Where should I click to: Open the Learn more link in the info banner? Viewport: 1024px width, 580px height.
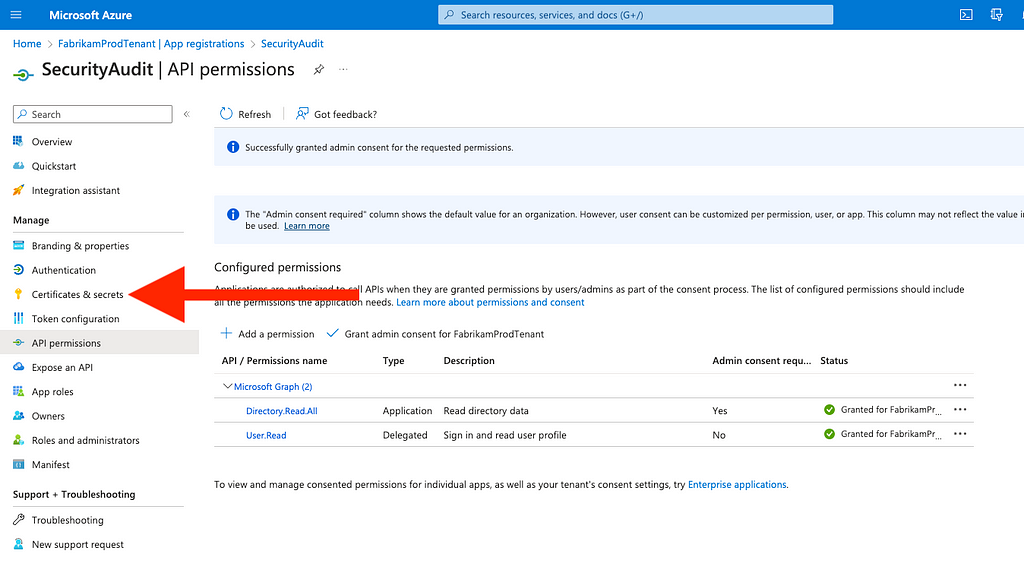coord(307,226)
